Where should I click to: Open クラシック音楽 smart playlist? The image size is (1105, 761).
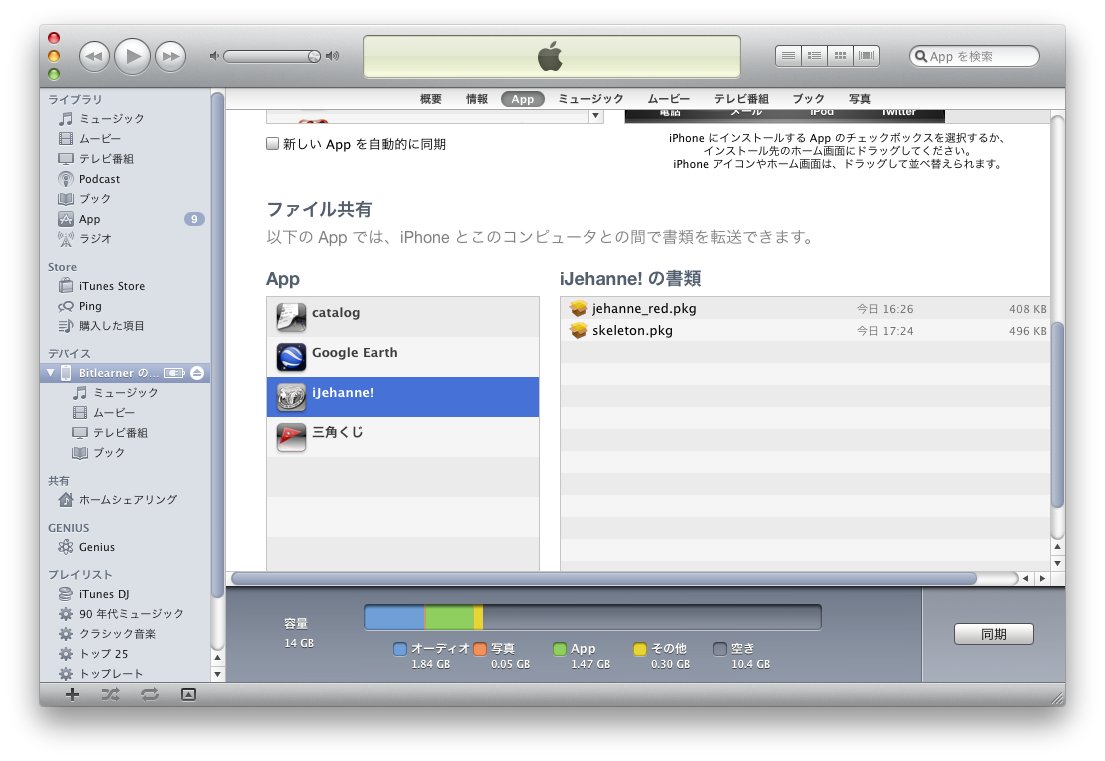pyautogui.click(x=117, y=634)
